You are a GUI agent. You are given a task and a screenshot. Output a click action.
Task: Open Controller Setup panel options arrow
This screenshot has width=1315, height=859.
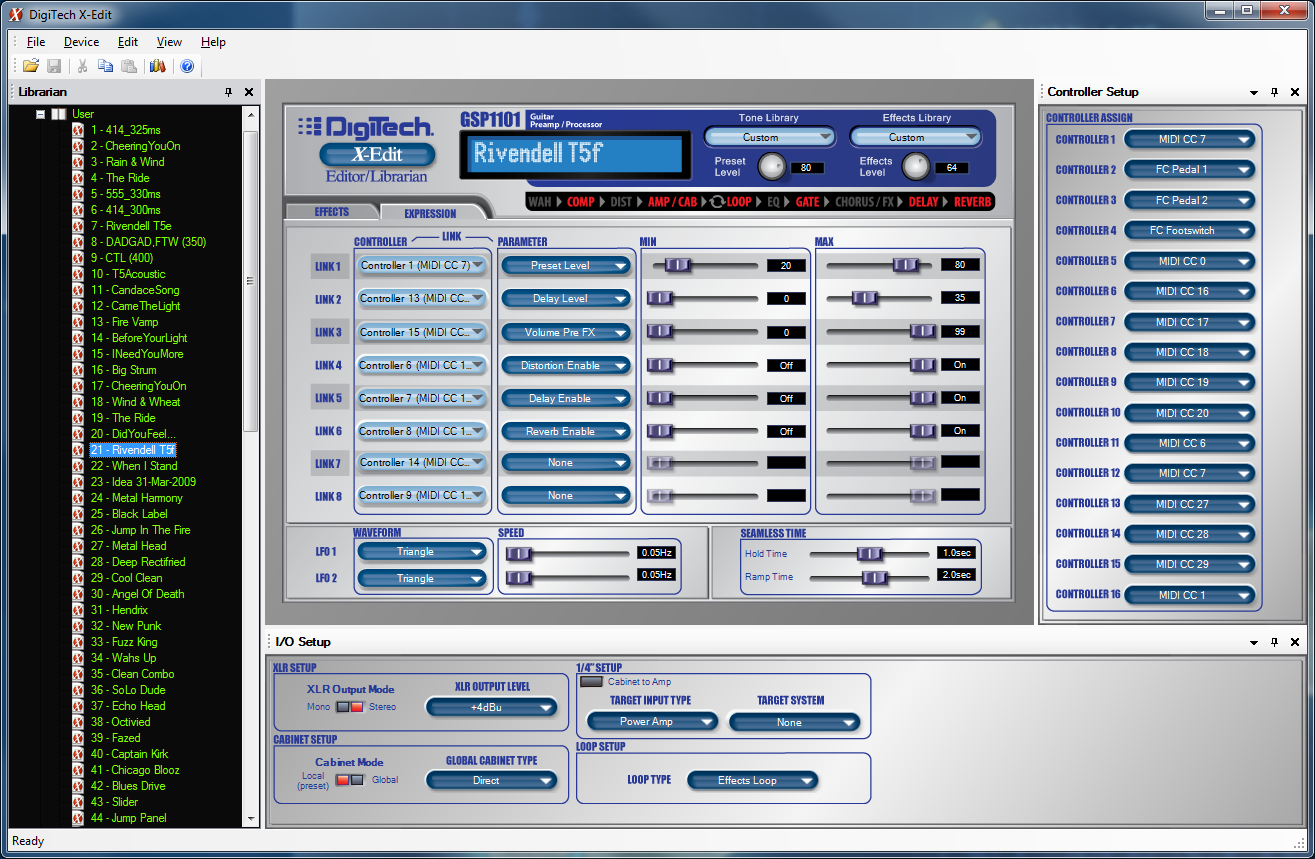pyautogui.click(x=1254, y=92)
